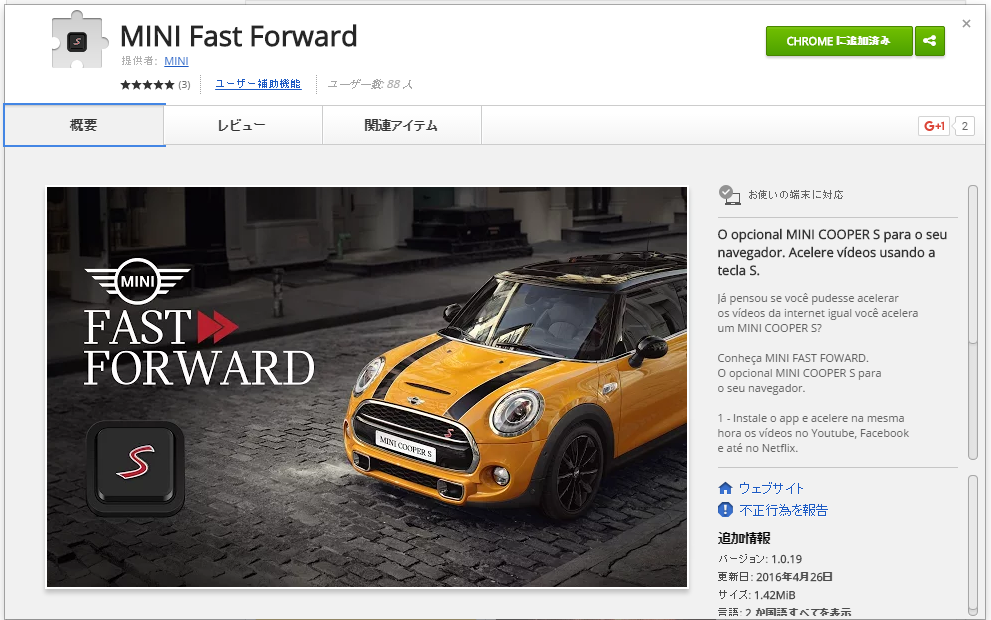
Task: Click the 'Conheça MINI FAST FOWARD.' text
Action: point(793,358)
